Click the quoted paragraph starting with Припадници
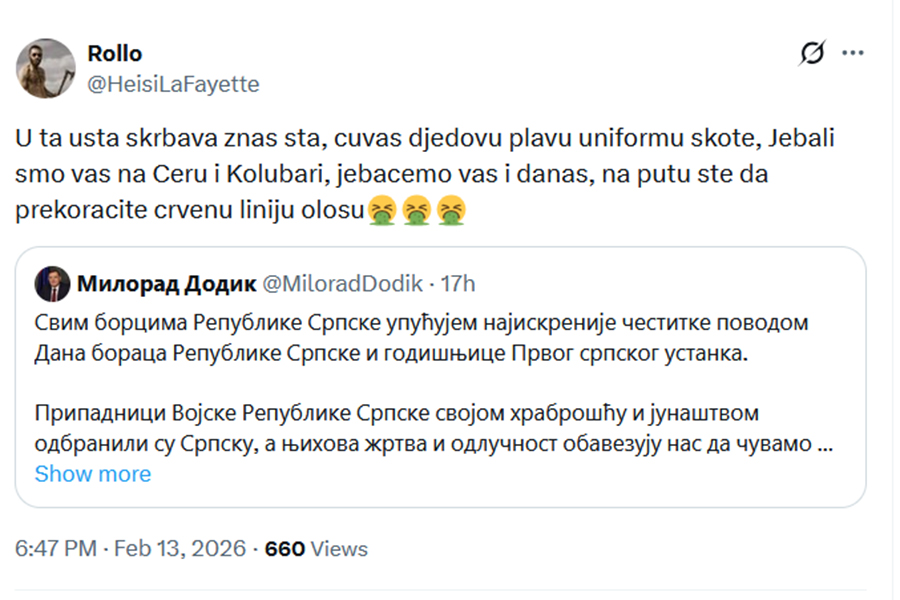The width and height of the screenshot is (900, 600). (421, 428)
